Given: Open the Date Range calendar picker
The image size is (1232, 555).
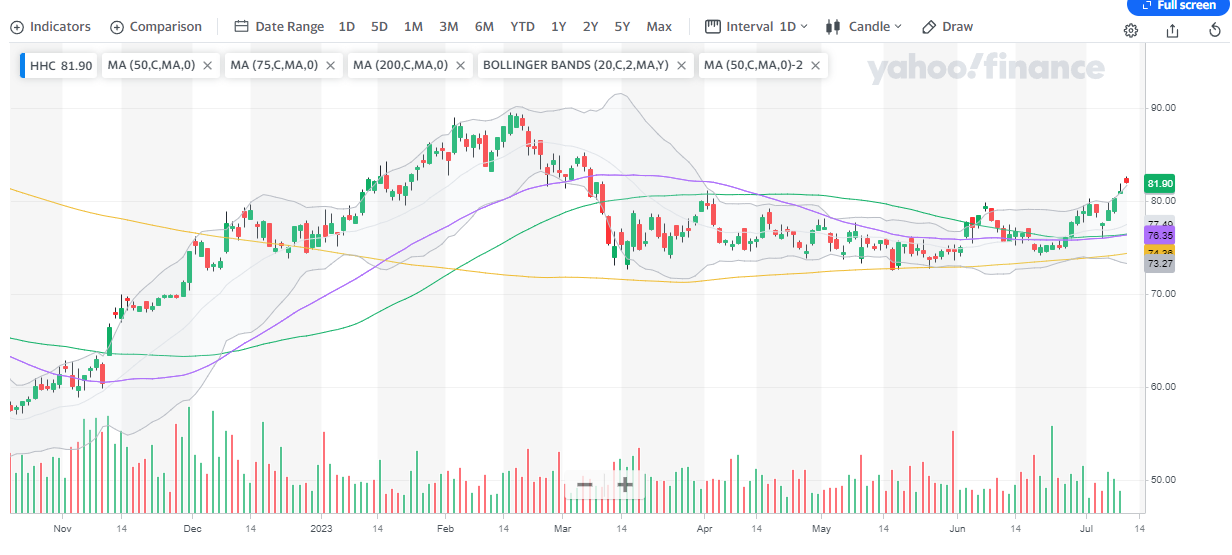Looking at the screenshot, I should click(x=279, y=27).
